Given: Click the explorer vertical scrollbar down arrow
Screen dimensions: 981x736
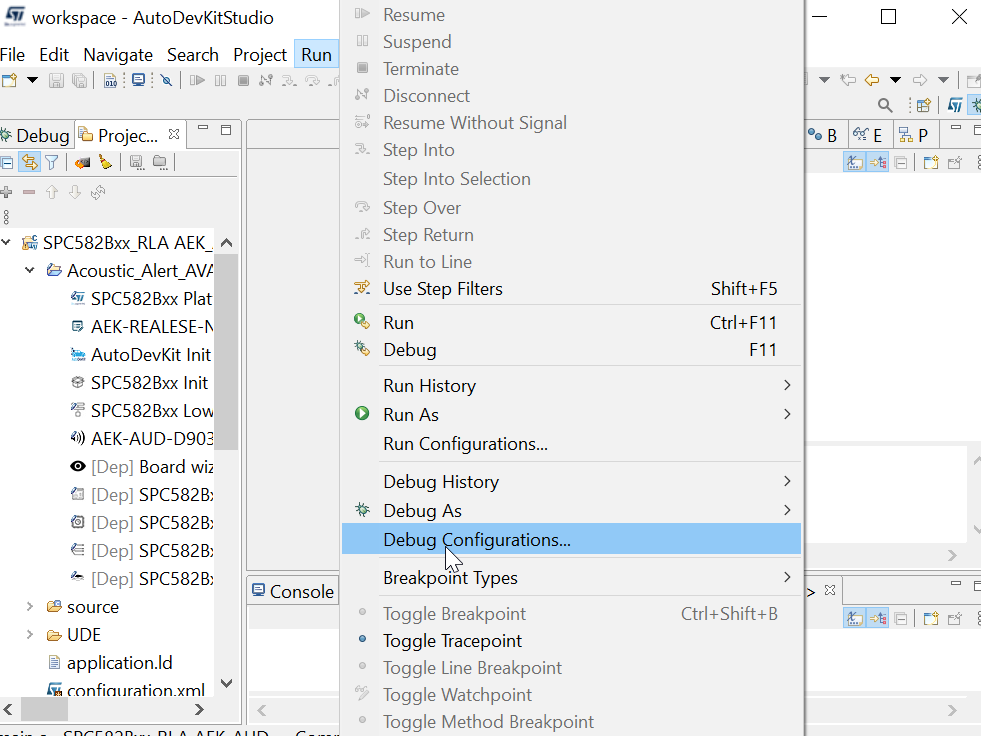Looking at the screenshot, I should 226,683.
